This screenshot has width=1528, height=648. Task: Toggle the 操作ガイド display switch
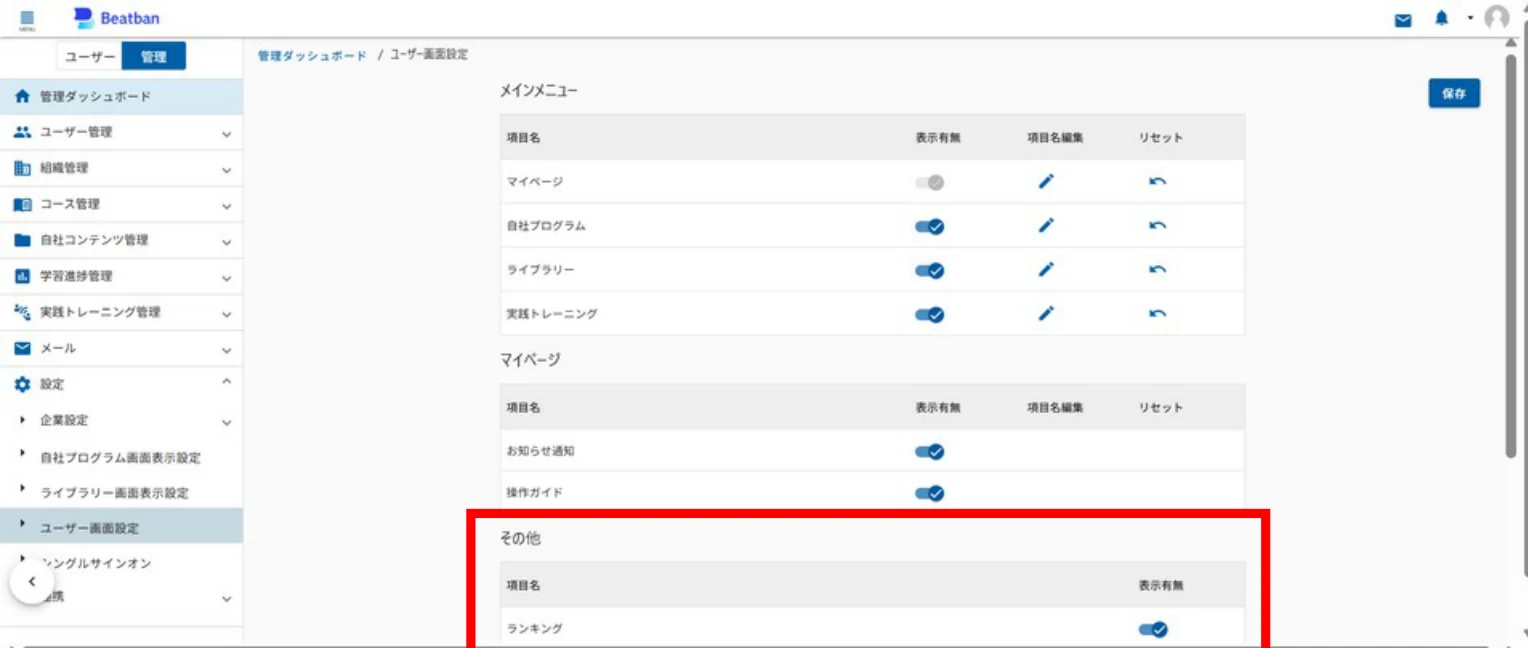[x=929, y=493]
